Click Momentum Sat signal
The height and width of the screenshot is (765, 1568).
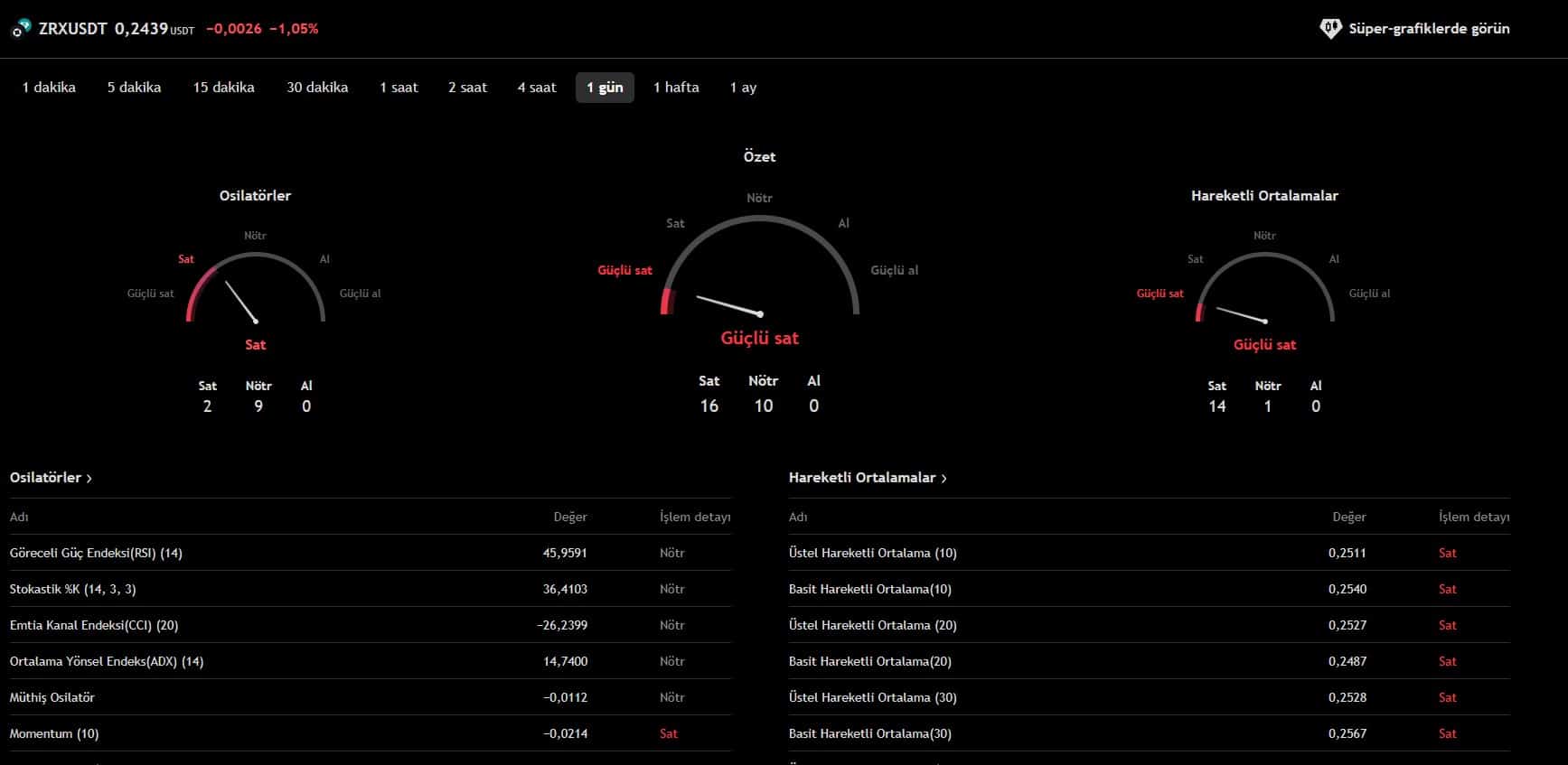click(669, 733)
